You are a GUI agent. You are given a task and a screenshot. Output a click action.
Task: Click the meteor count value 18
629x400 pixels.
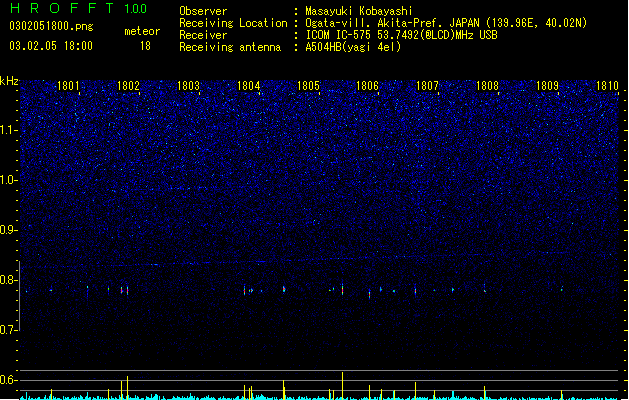click(x=145, y=46)
